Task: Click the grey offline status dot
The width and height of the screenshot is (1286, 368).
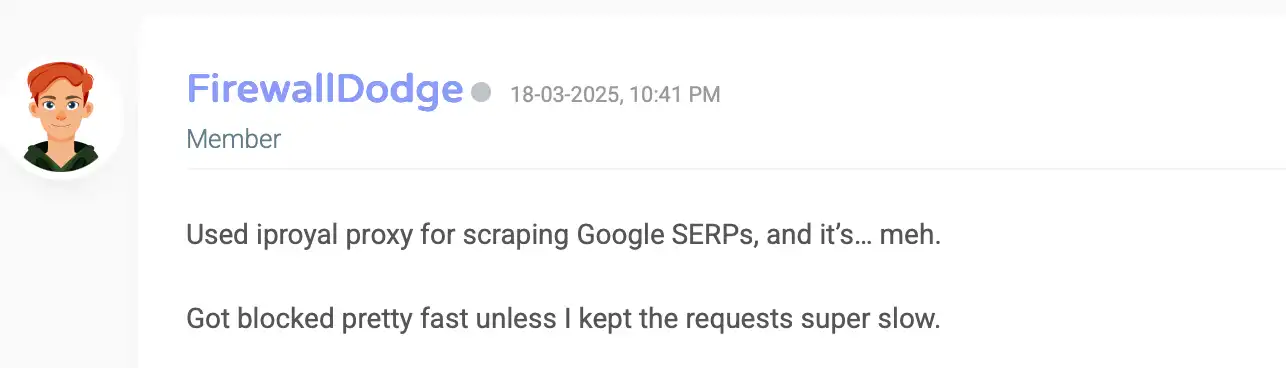Action: click(481, 92)
